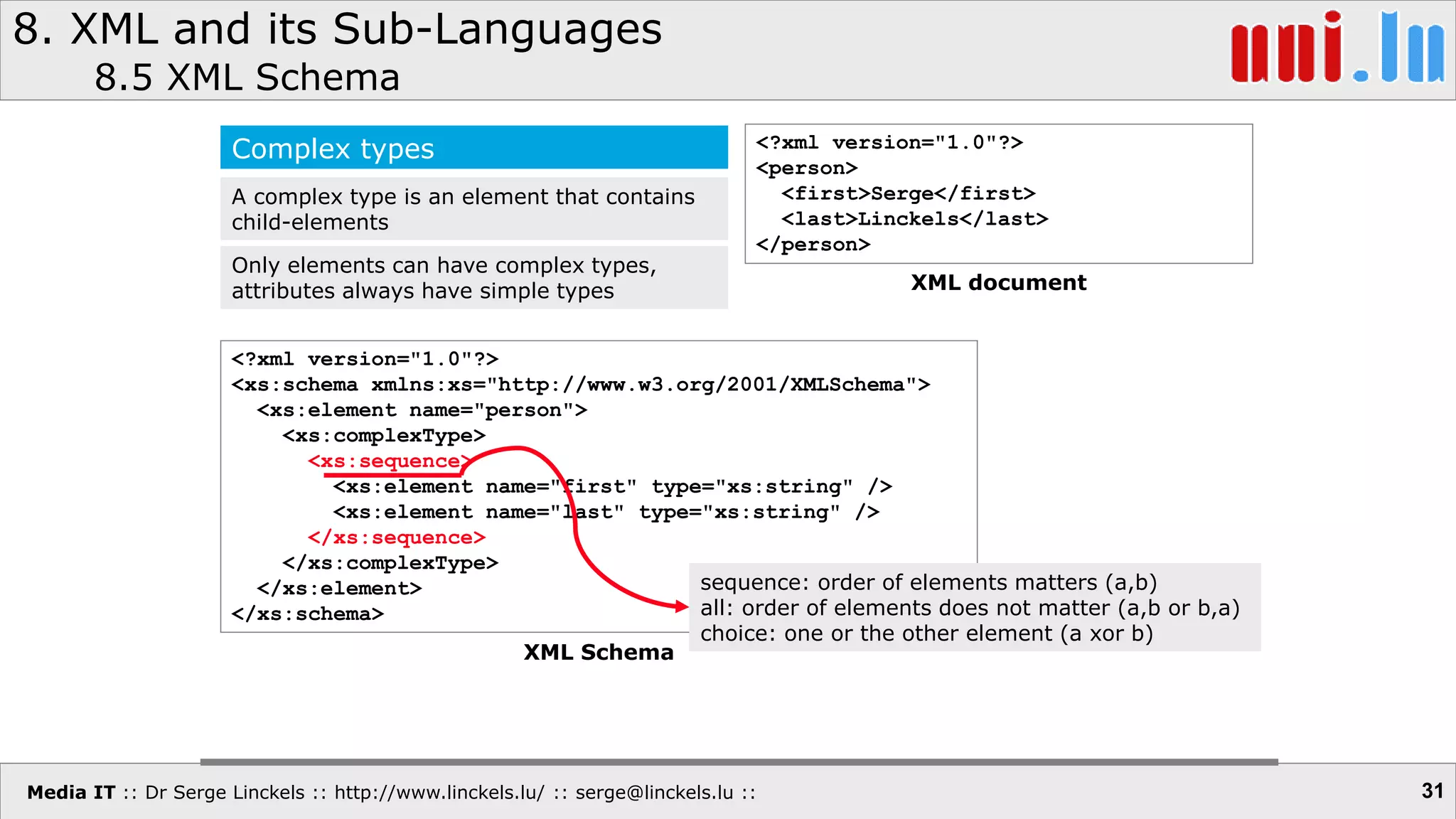Click 'A complex type is an element' paragraph
Screen dimensions: 1456x819
(x=474, y=209)
